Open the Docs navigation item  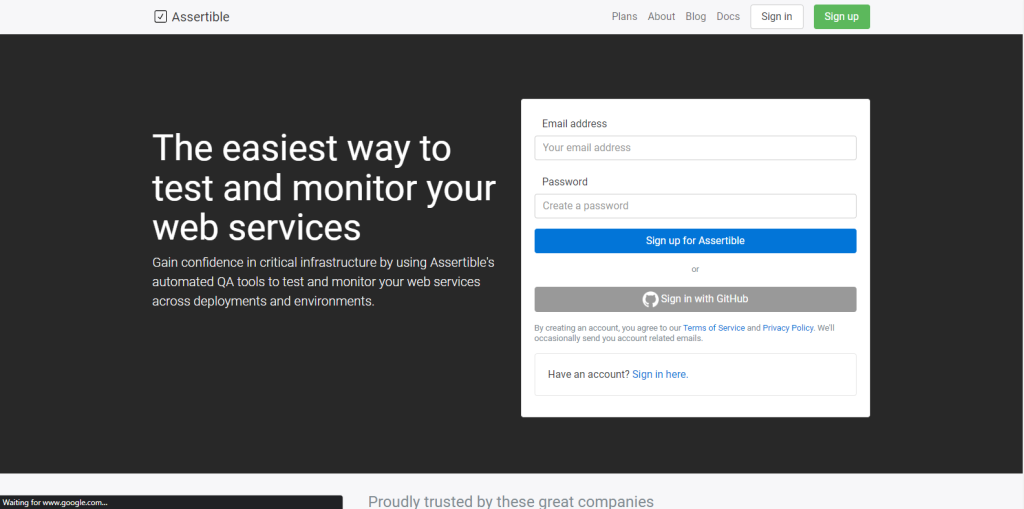click(x=728, y=17)
